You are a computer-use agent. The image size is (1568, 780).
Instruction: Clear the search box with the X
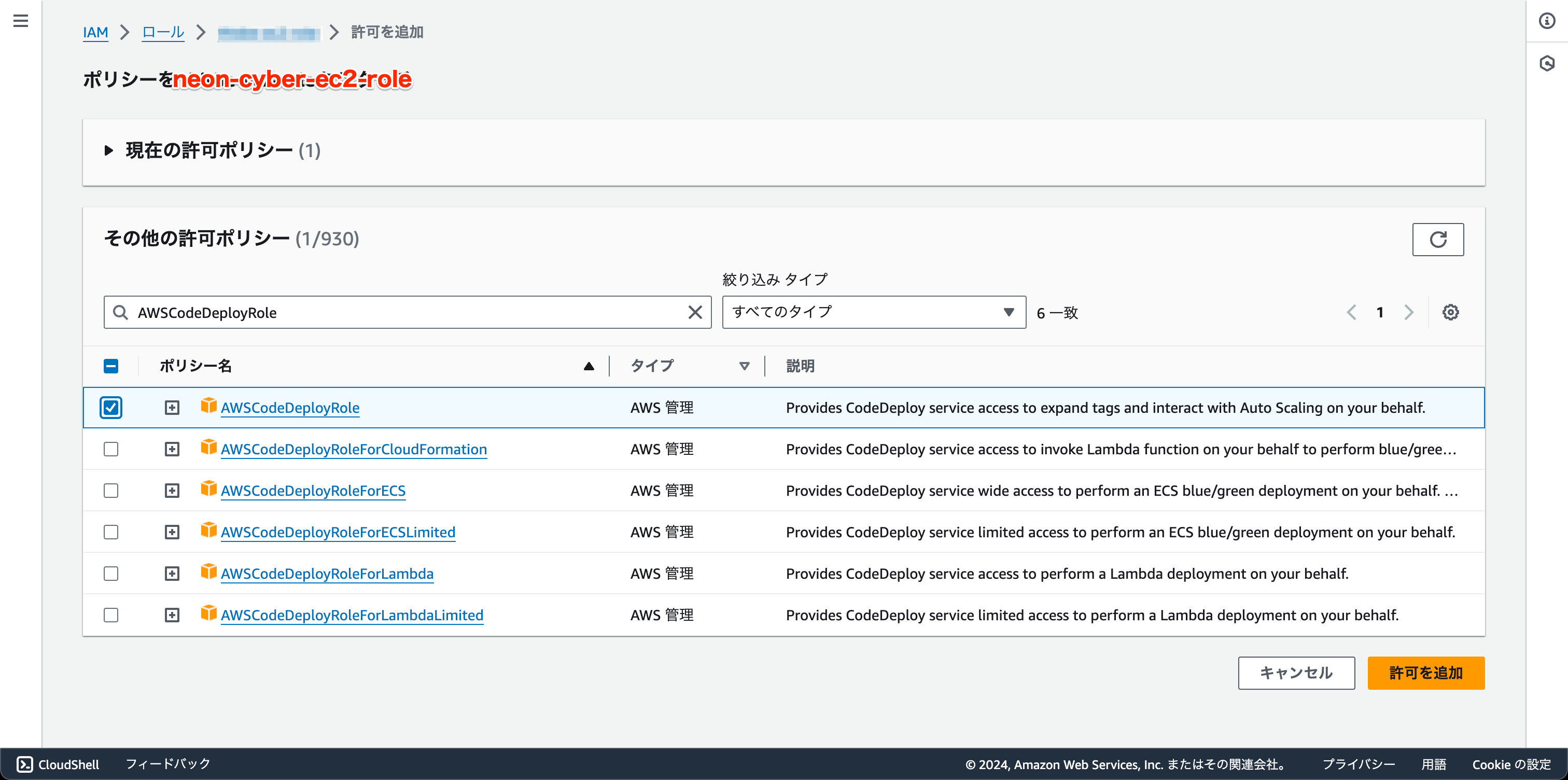695,312
